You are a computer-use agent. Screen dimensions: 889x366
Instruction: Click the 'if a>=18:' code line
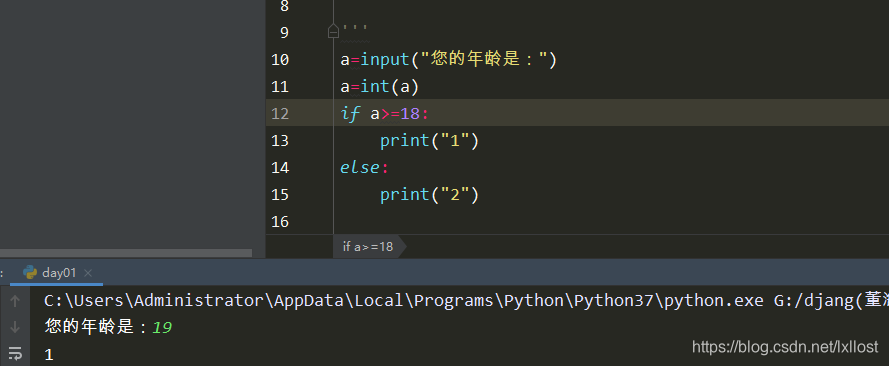point(385,113)
